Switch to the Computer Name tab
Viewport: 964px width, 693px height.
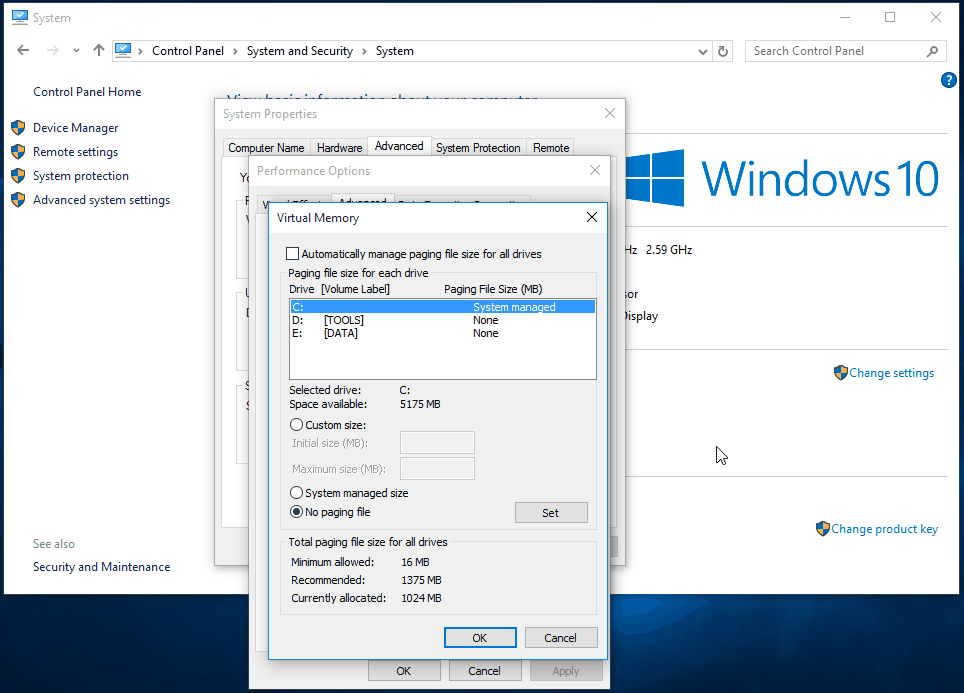266,148
